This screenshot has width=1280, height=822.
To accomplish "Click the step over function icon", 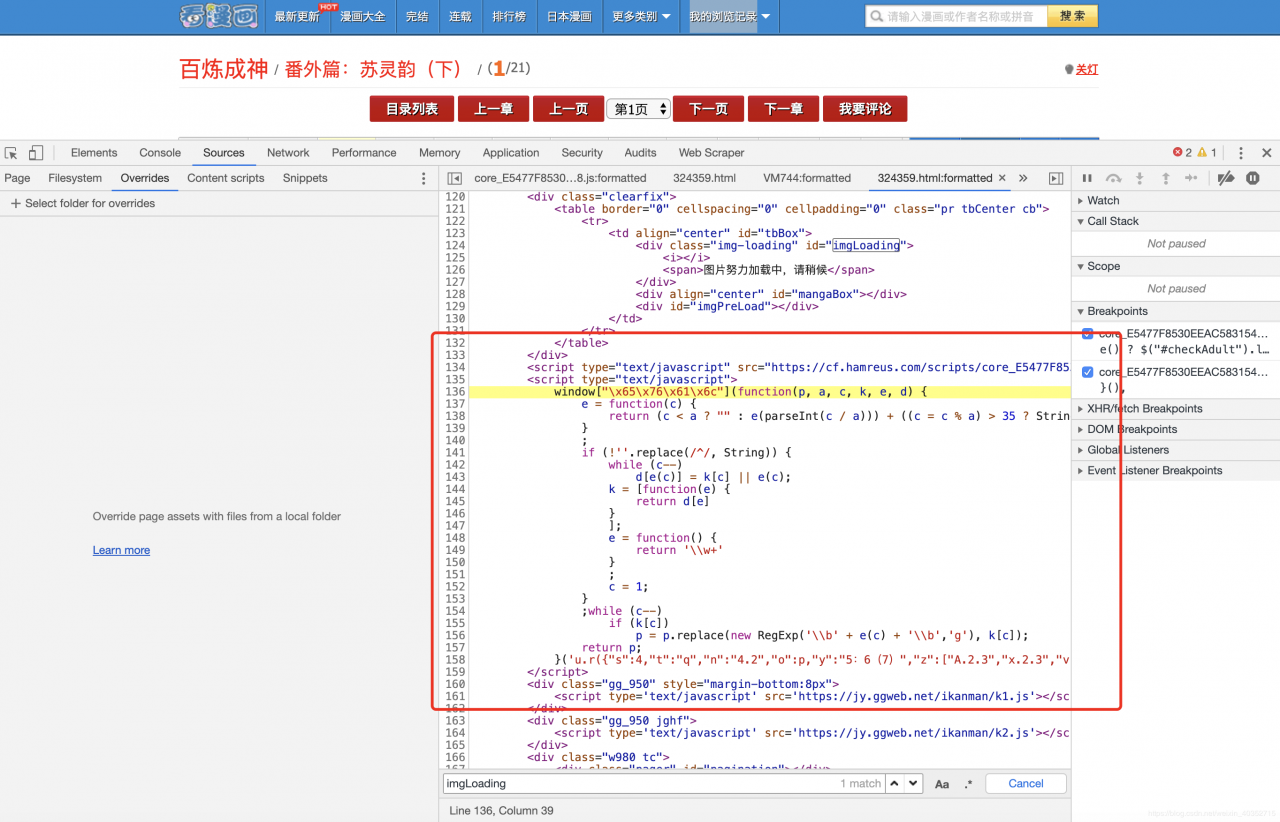I will pos(1113,178).
